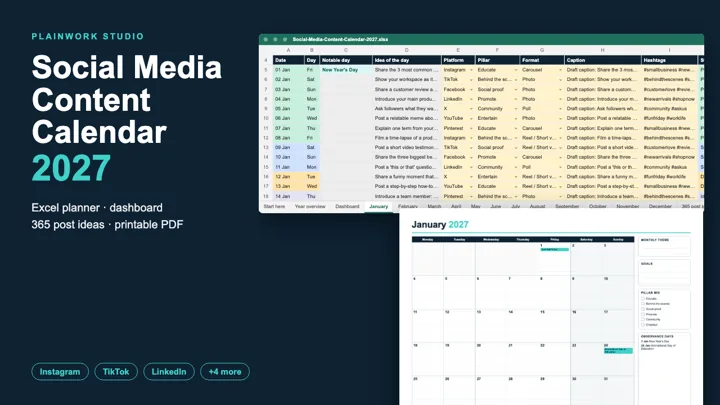The height and width of the screenshot is (405, 720).
Task: Select column D header letter
Action: click(x=406, y=50)
